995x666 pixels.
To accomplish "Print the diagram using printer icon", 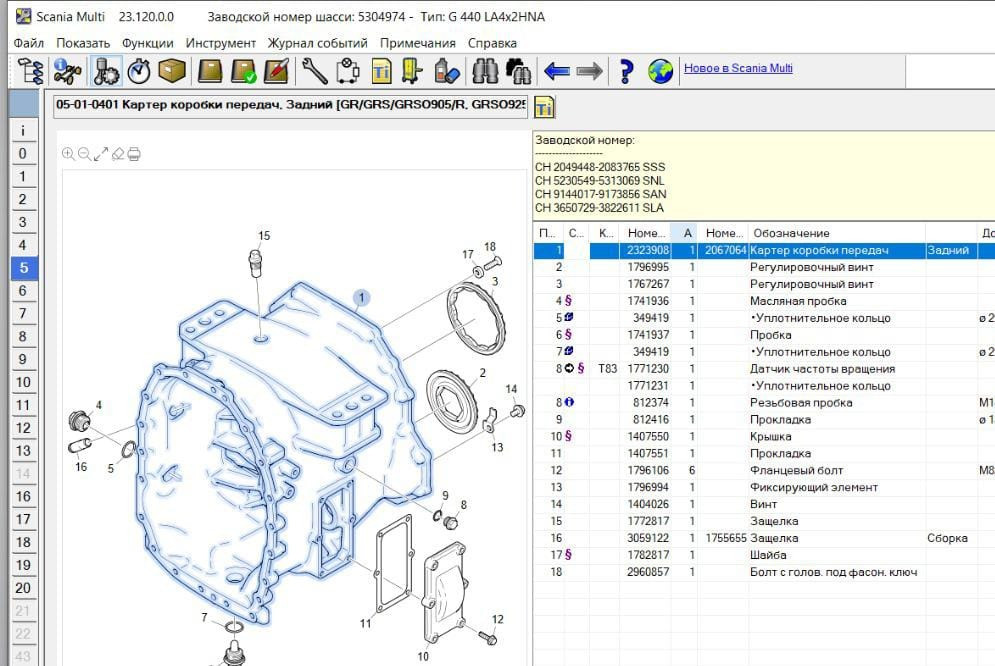I will coord(134,154).
